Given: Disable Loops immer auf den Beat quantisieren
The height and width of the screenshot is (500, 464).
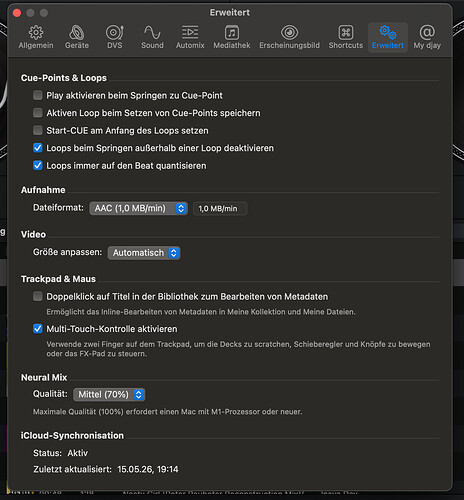Looking at the screenshot, I should click(38, 166).
